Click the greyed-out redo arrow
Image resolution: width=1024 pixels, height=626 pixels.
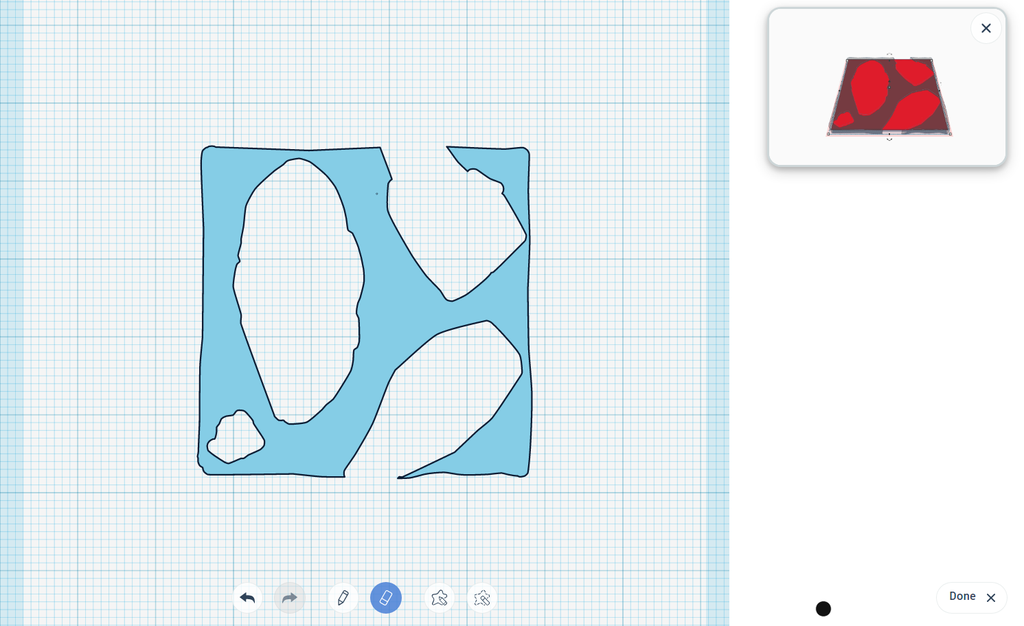(289, 598)
